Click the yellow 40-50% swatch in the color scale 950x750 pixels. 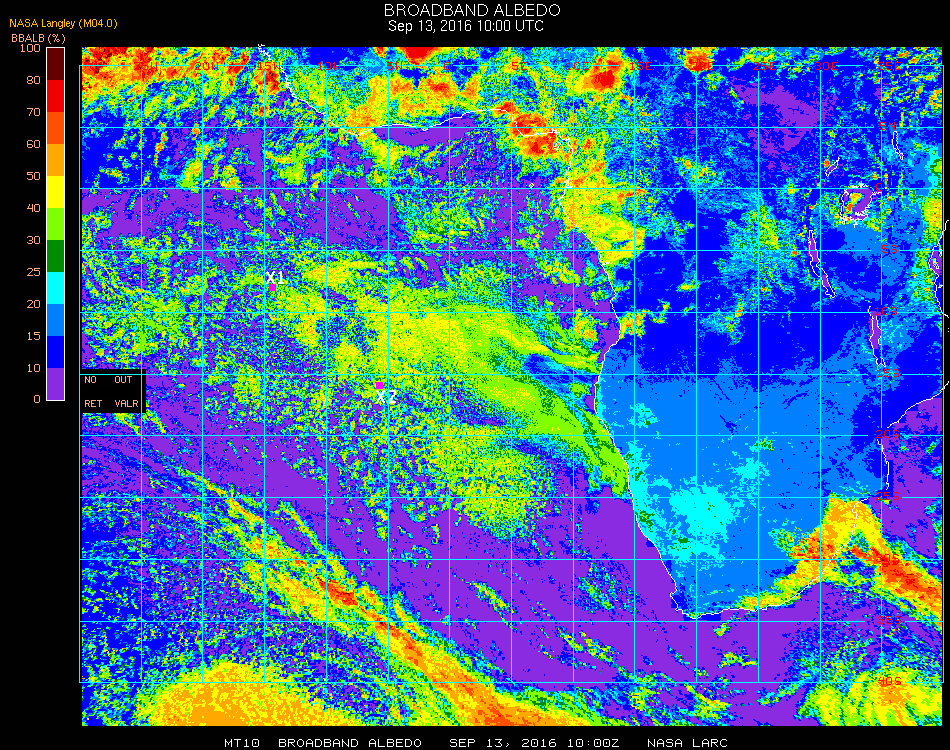(x=55, y=192)
